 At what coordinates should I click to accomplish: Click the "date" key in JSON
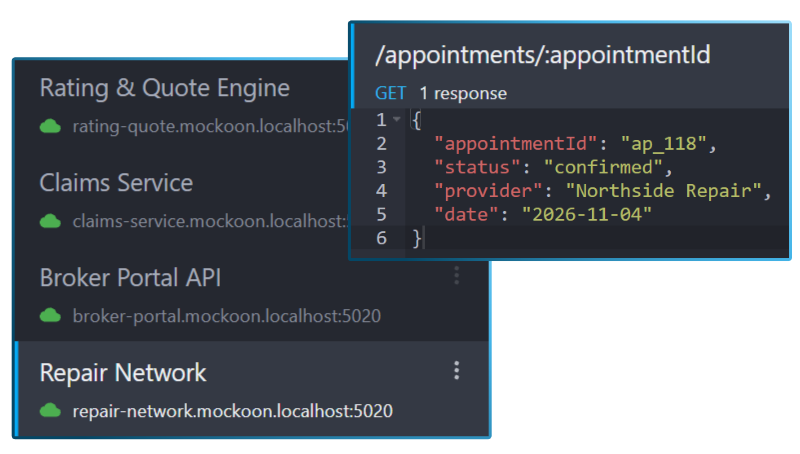[x=466, y=214]
